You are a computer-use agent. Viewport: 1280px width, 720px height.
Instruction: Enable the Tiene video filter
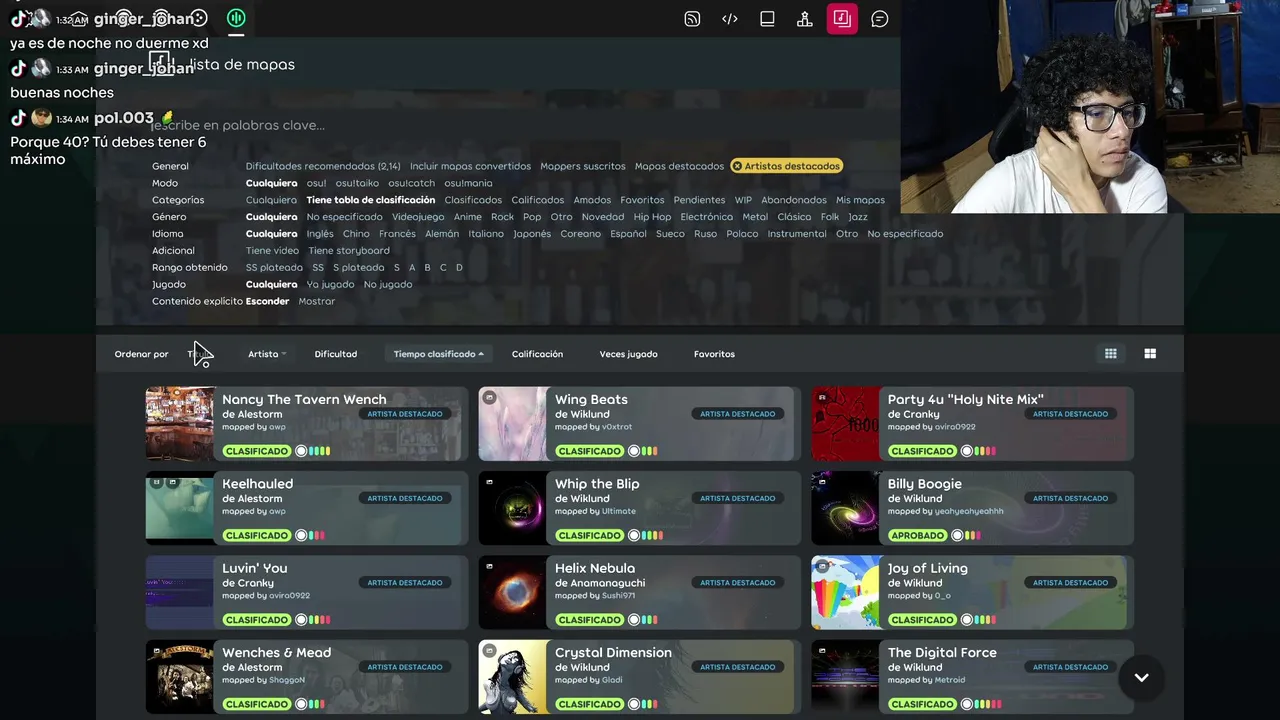(272, 251)
